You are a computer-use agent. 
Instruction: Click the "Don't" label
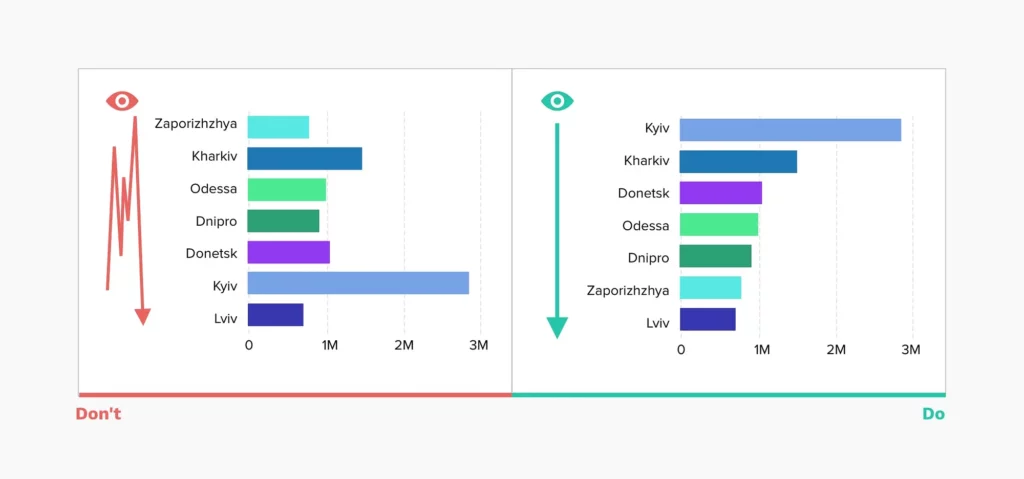pos(99,414)
